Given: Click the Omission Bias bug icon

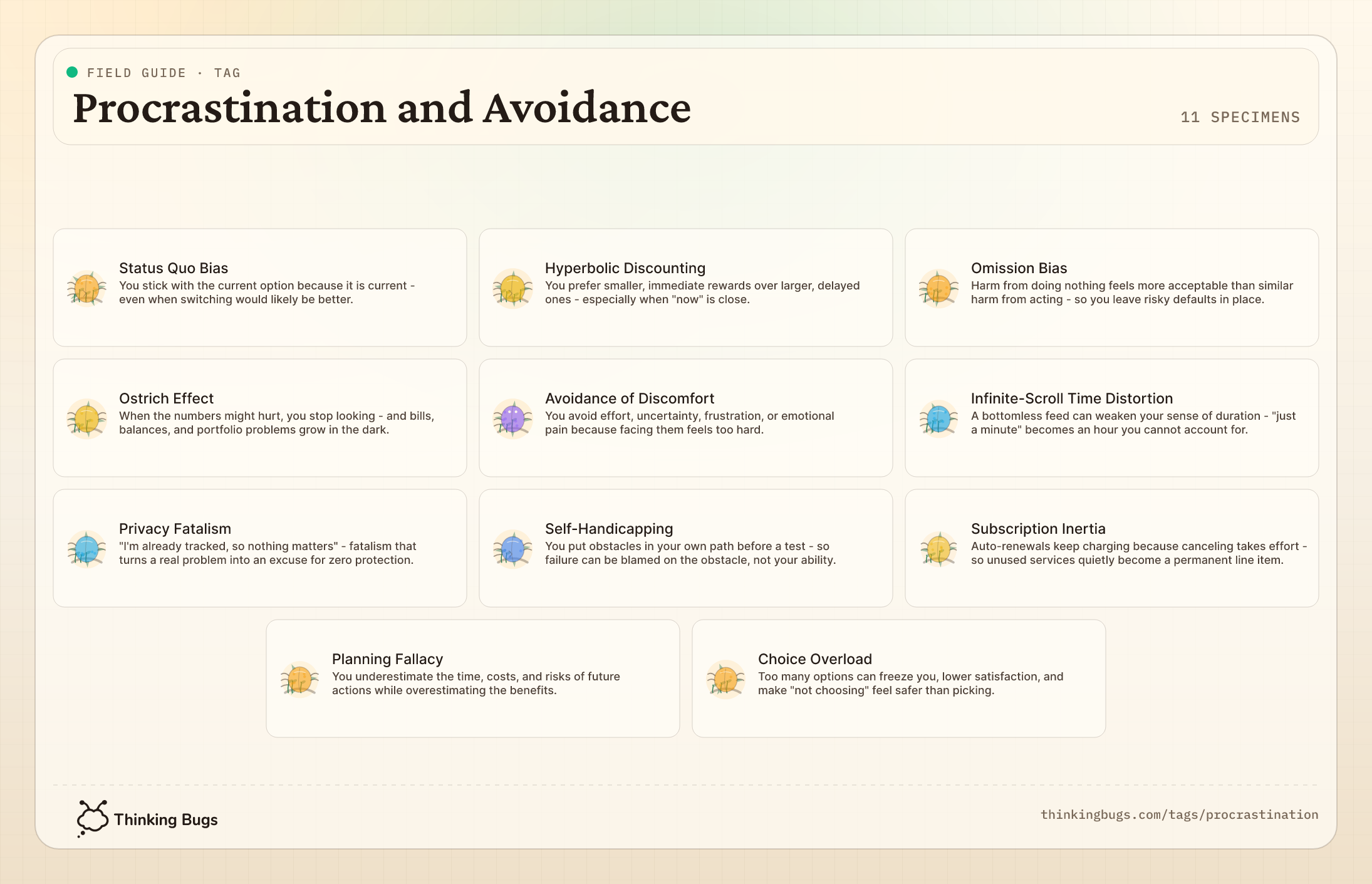Looking at the screenshot, I should coord(938,288).
